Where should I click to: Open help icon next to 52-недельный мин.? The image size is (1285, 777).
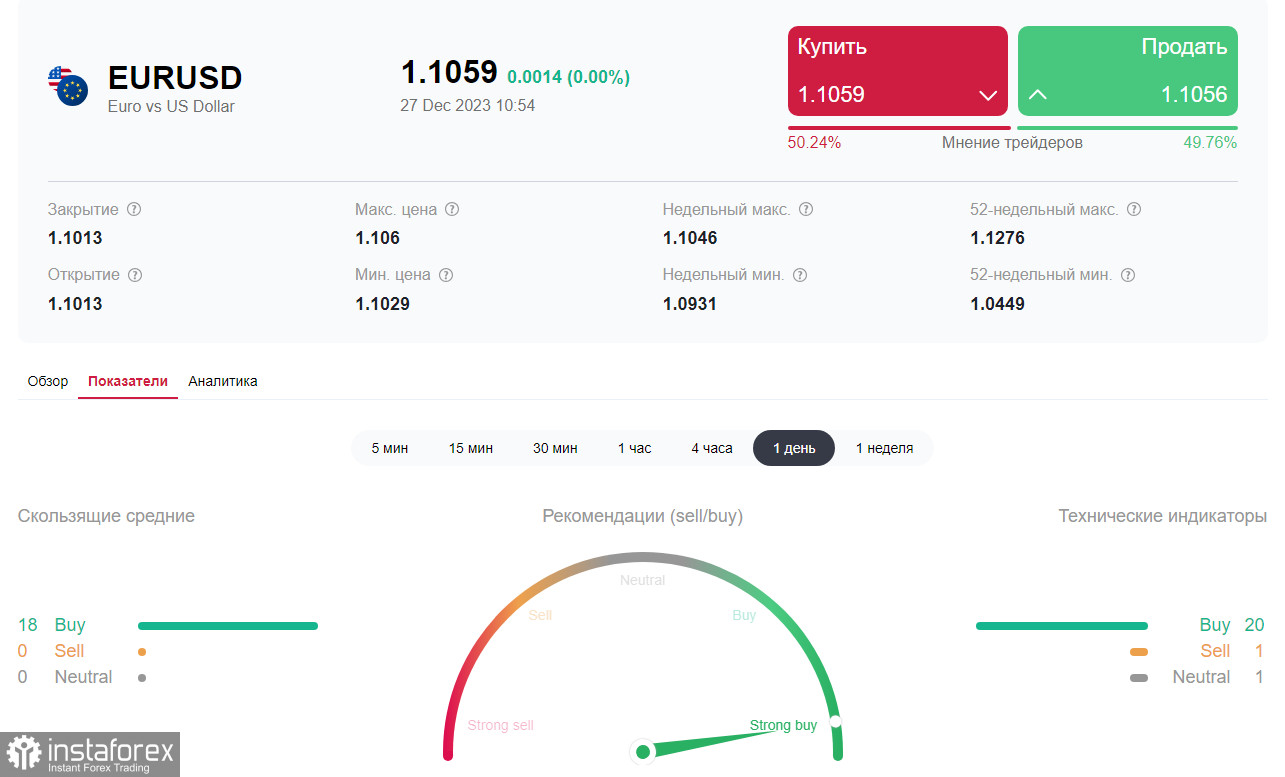coord(1128,275)
